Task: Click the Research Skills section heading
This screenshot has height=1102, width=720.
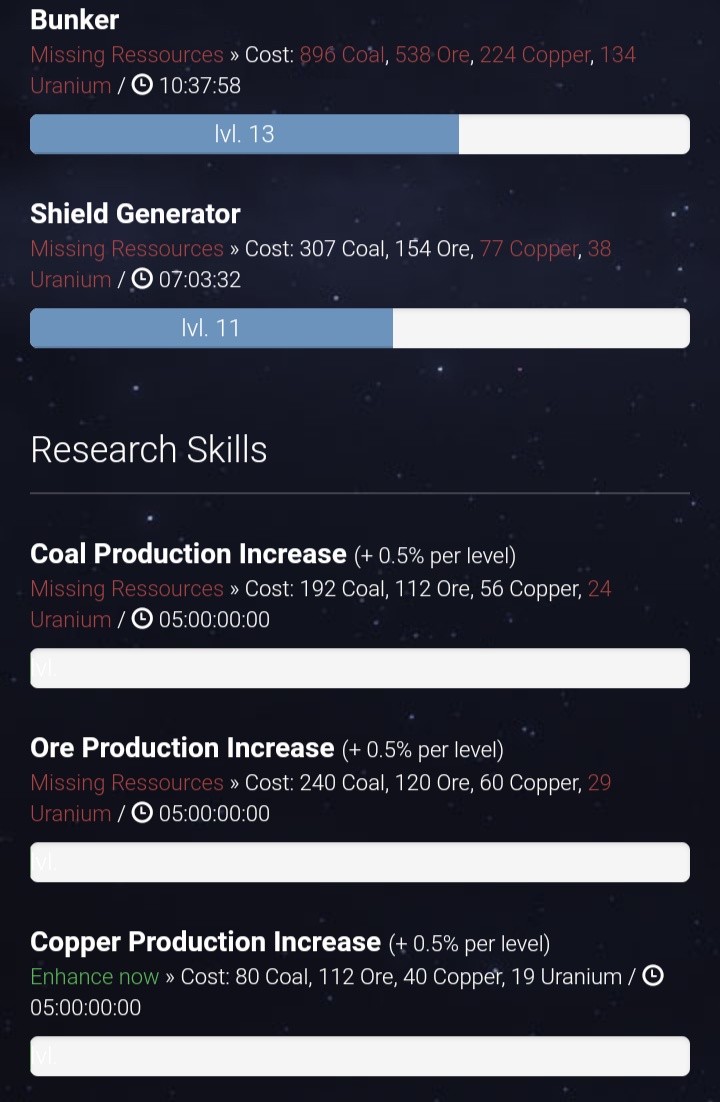Action: tap(149, 450)
